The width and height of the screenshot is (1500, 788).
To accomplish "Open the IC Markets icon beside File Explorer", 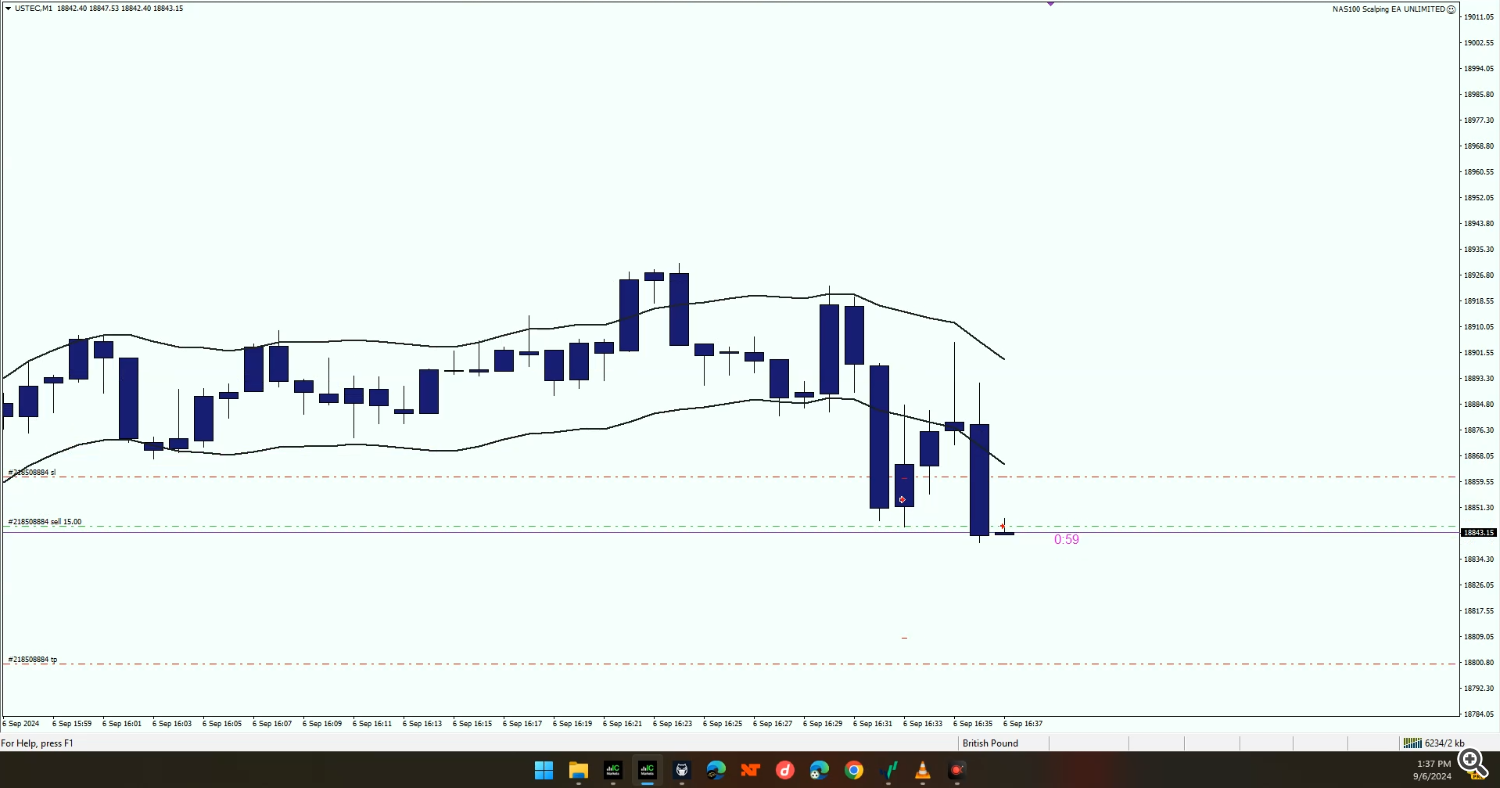I will click(x=613, y=770).
